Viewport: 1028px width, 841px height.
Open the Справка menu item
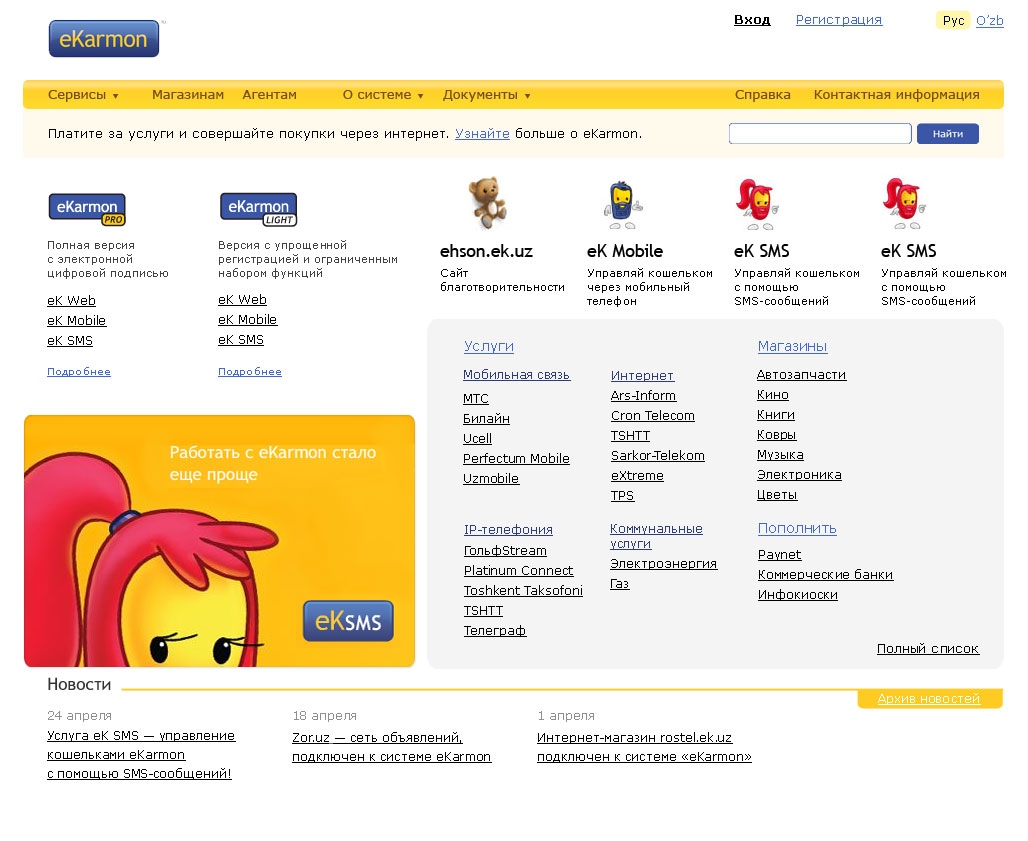(x=762, y=95)
